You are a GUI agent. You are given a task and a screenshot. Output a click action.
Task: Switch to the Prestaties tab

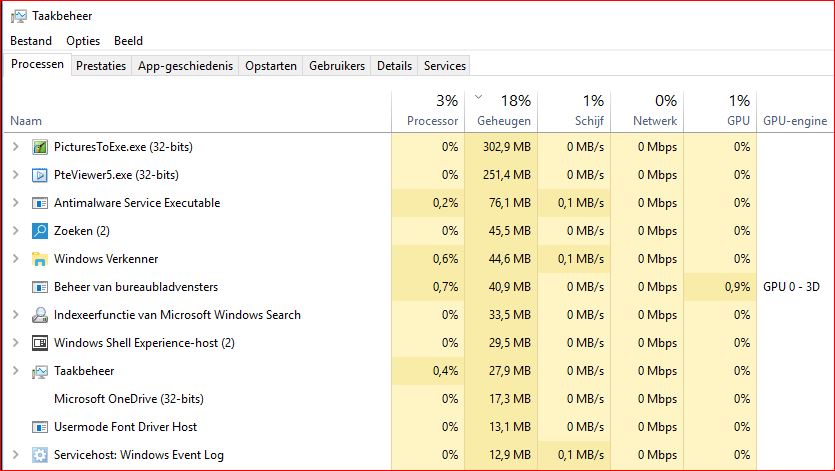(x=101, y=66)
